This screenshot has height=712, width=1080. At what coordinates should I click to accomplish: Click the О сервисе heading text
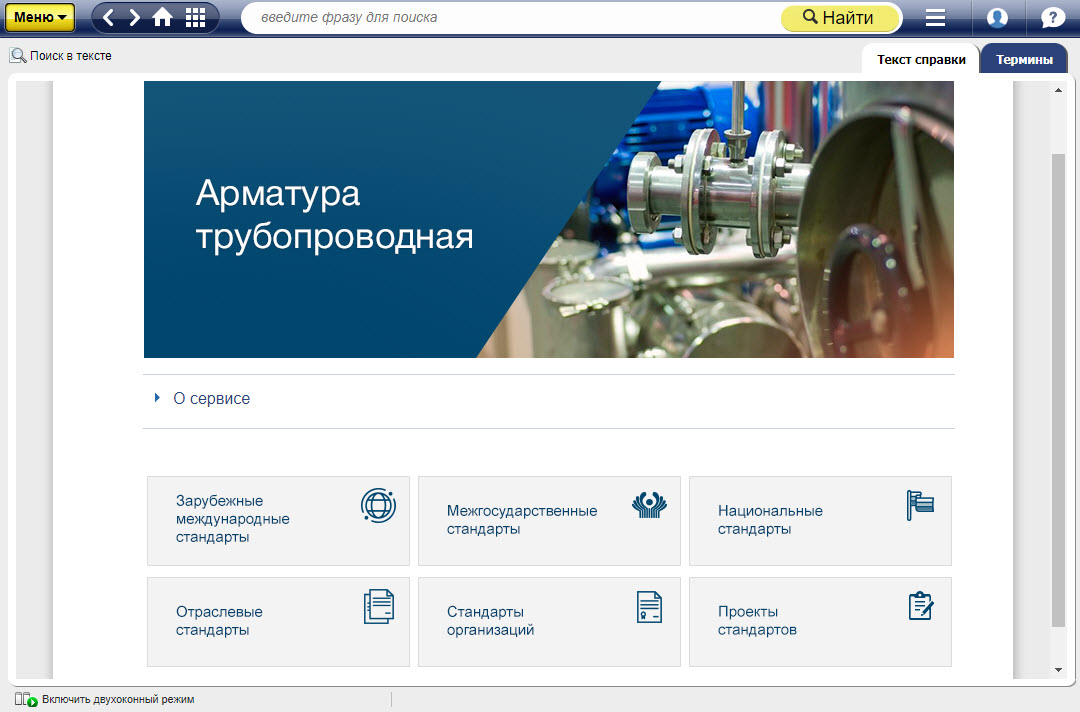click(x=211, y=399)
